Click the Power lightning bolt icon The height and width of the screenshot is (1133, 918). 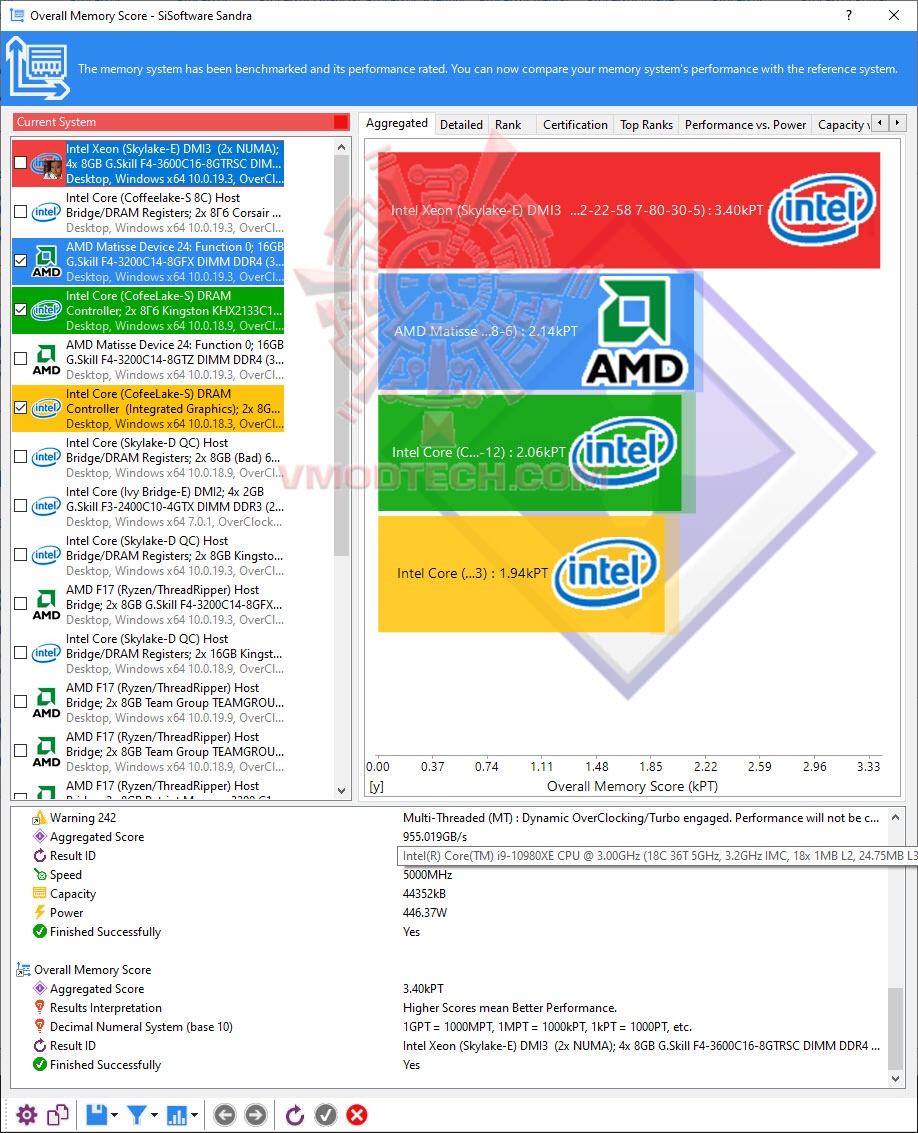click(40, 913)
